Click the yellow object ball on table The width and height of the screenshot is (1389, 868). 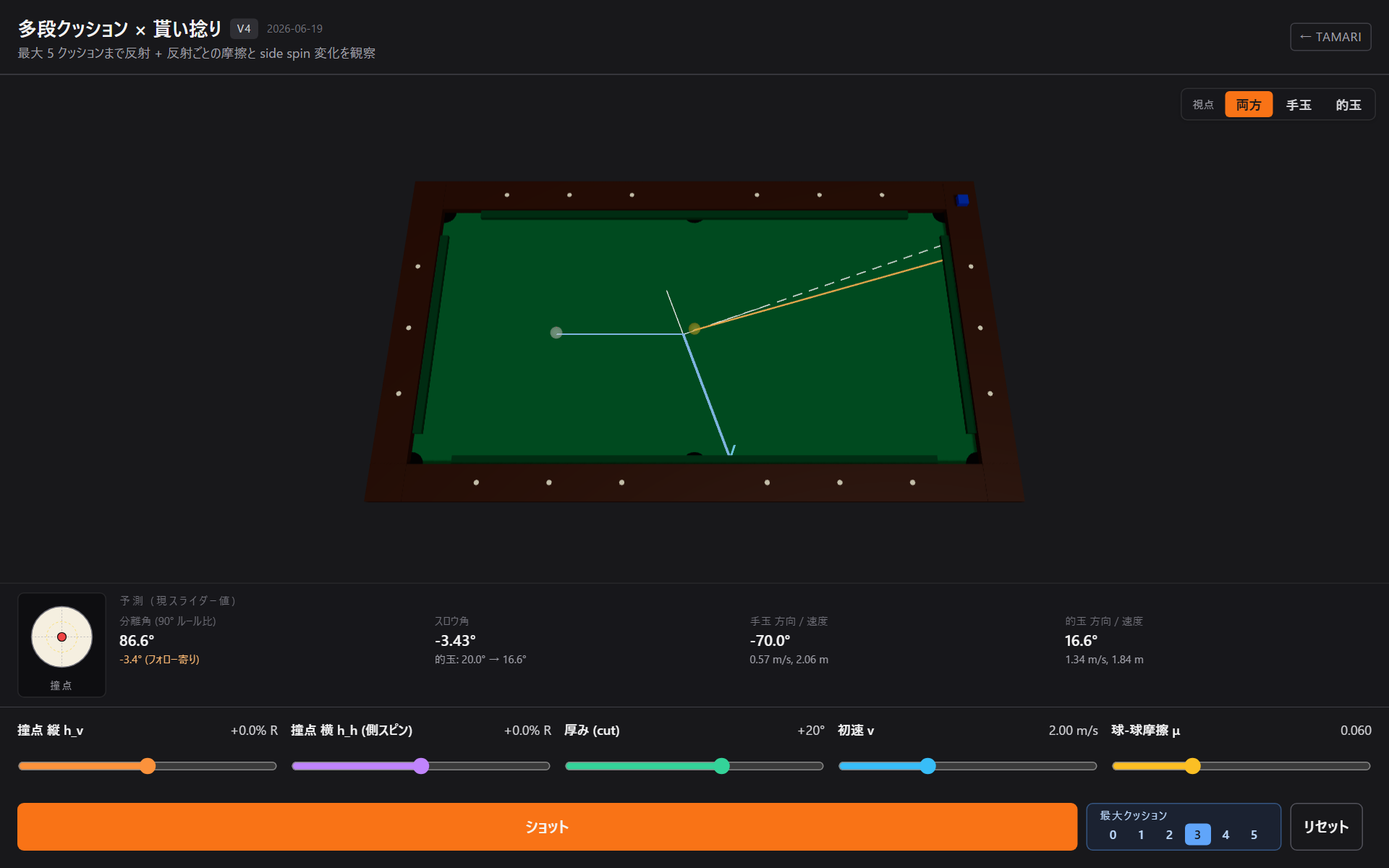[694, 328]
